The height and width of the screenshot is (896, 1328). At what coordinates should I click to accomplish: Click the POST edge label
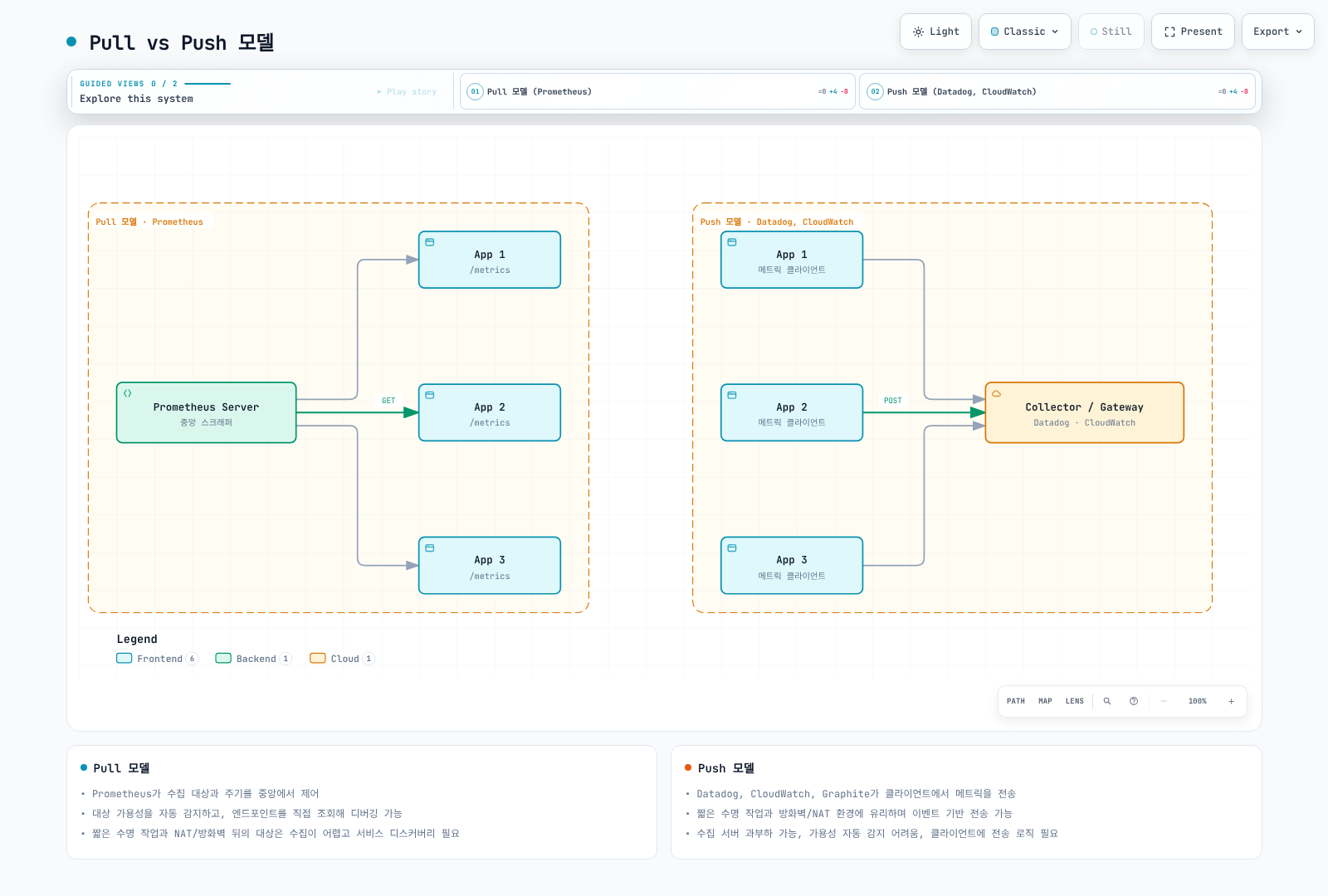tap(893, 401)
